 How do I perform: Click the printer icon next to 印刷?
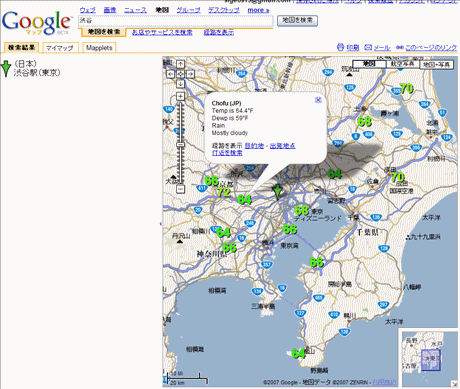(340, 47)
